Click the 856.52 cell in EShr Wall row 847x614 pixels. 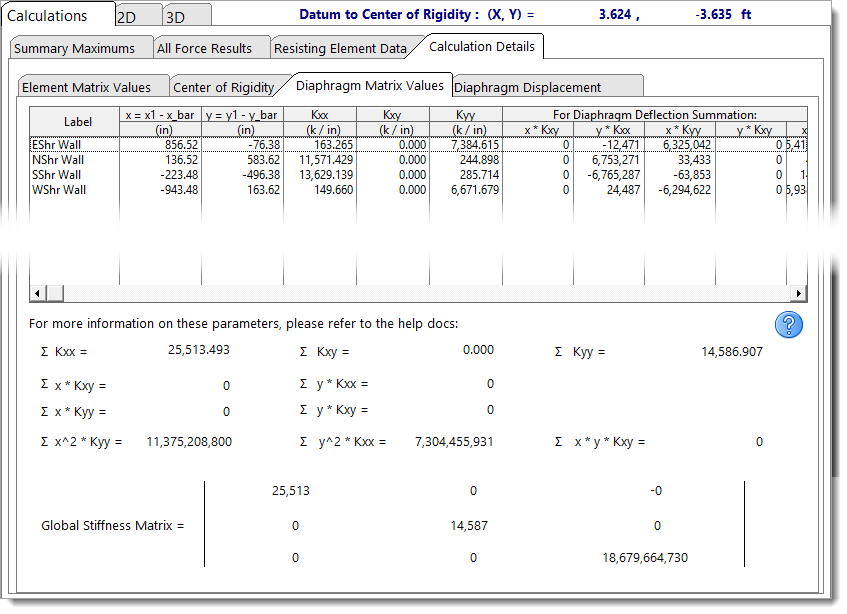[x=160, y=145]
